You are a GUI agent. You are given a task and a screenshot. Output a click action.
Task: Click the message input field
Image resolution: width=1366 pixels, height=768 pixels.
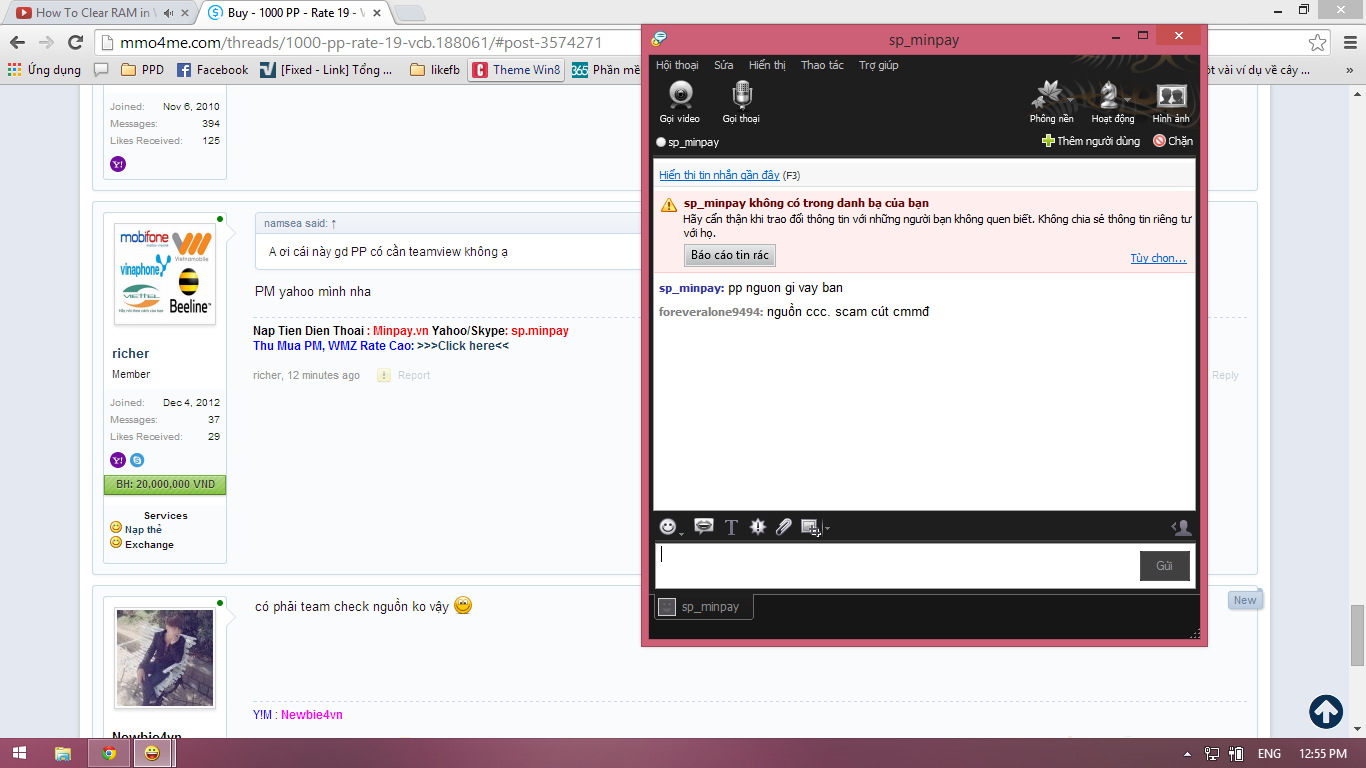click(895, 566)
